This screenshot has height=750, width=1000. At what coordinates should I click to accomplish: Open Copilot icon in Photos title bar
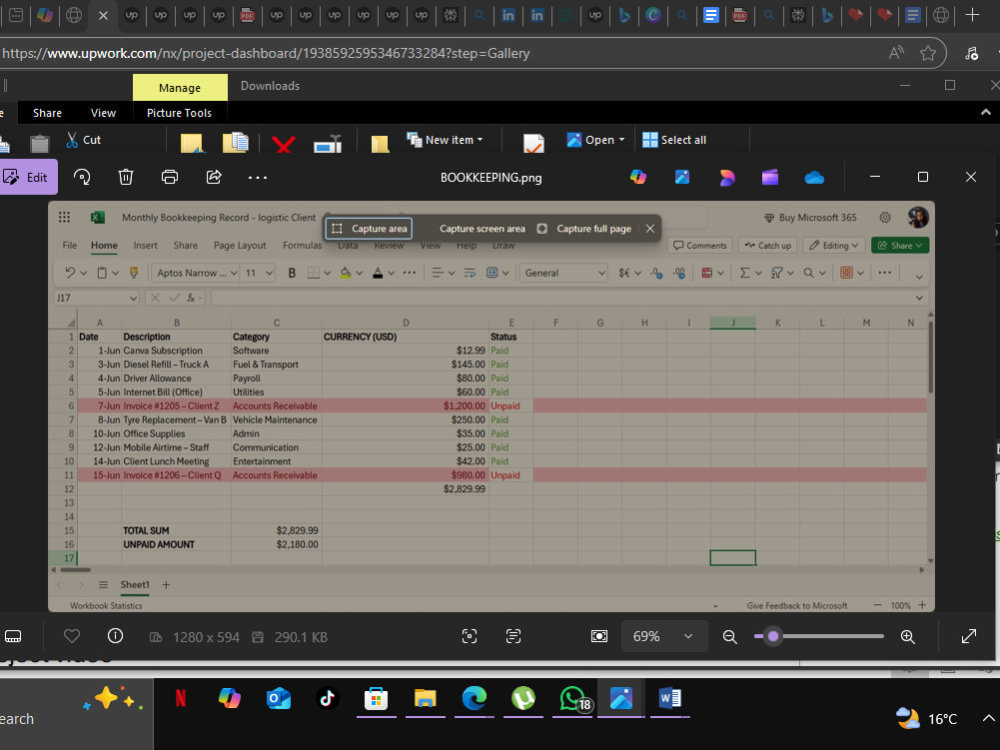point(638,177)
